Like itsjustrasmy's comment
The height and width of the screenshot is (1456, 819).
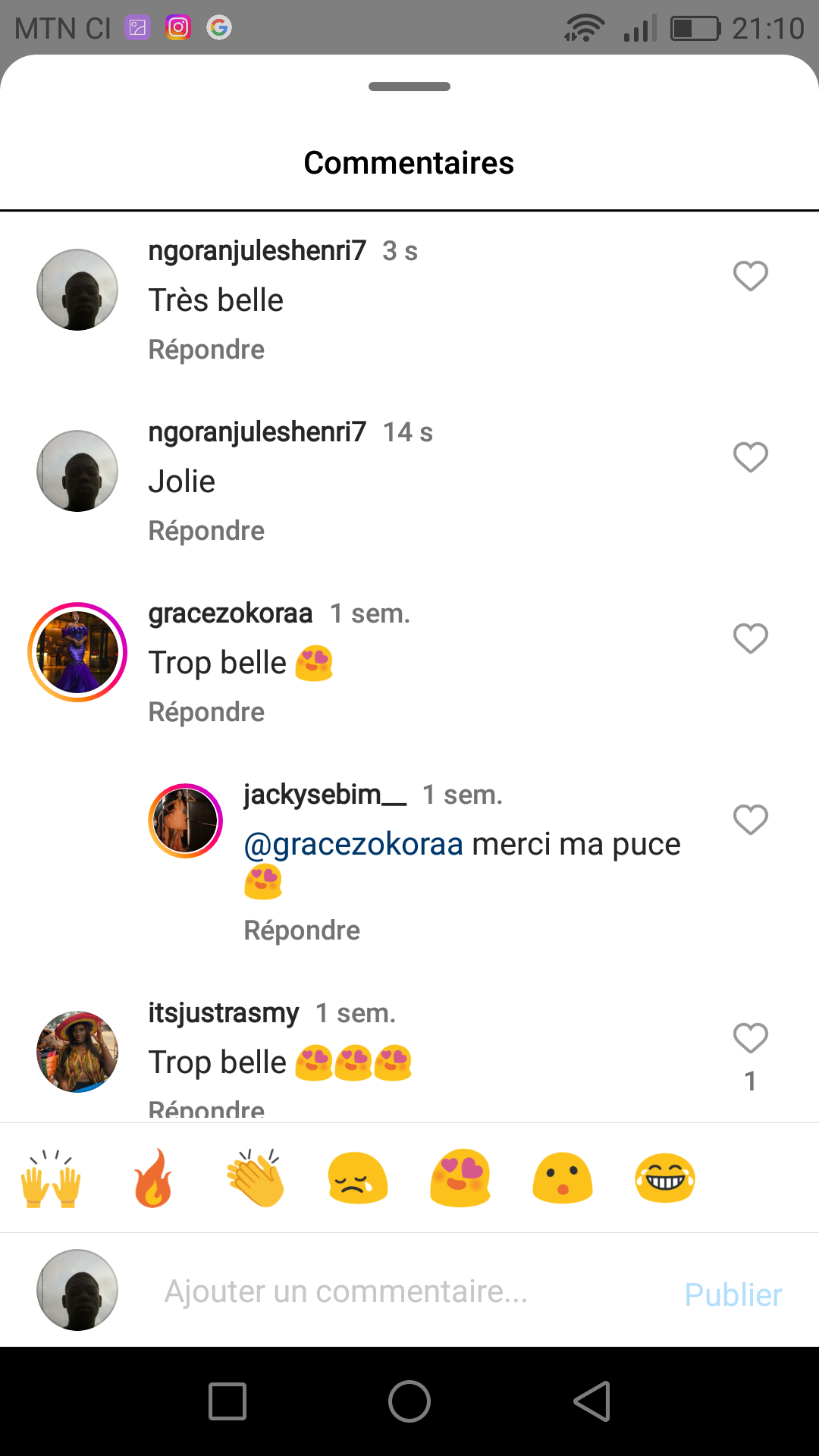click(x=751, y=1038)
